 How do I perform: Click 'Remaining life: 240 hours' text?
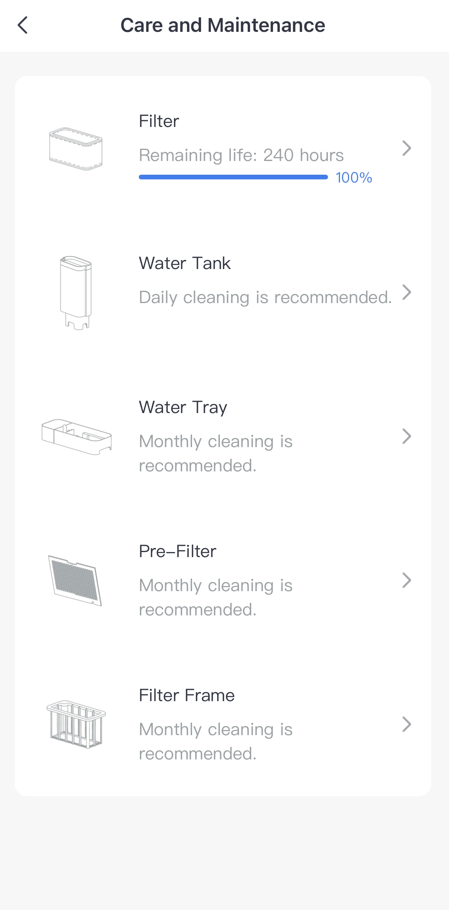click(x=241, y=156)
